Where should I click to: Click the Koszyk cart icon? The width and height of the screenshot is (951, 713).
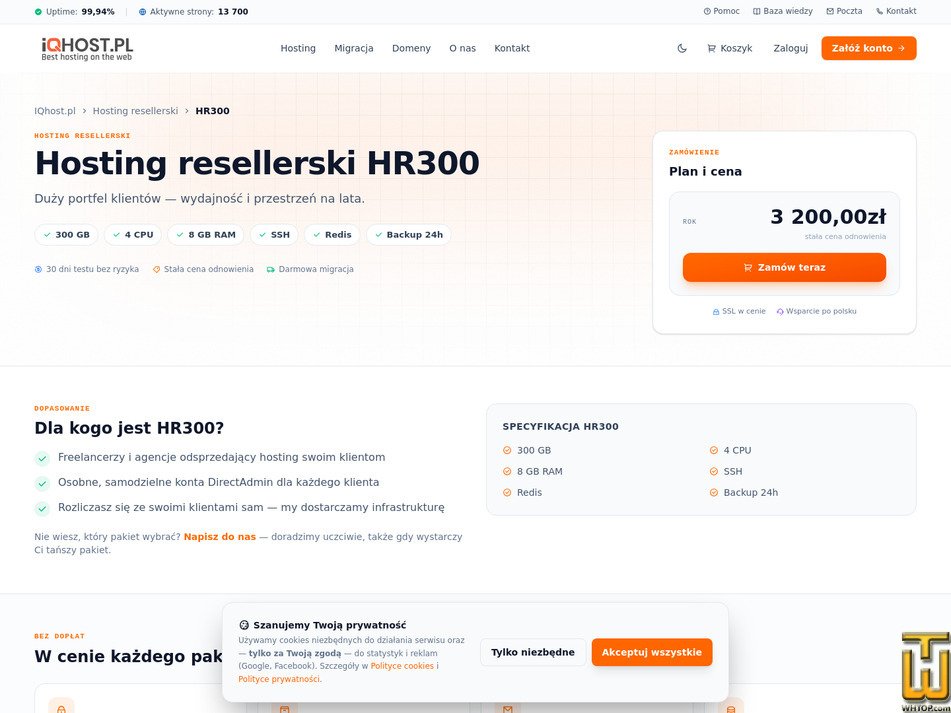pyautogui.click(x=711, y=49)
